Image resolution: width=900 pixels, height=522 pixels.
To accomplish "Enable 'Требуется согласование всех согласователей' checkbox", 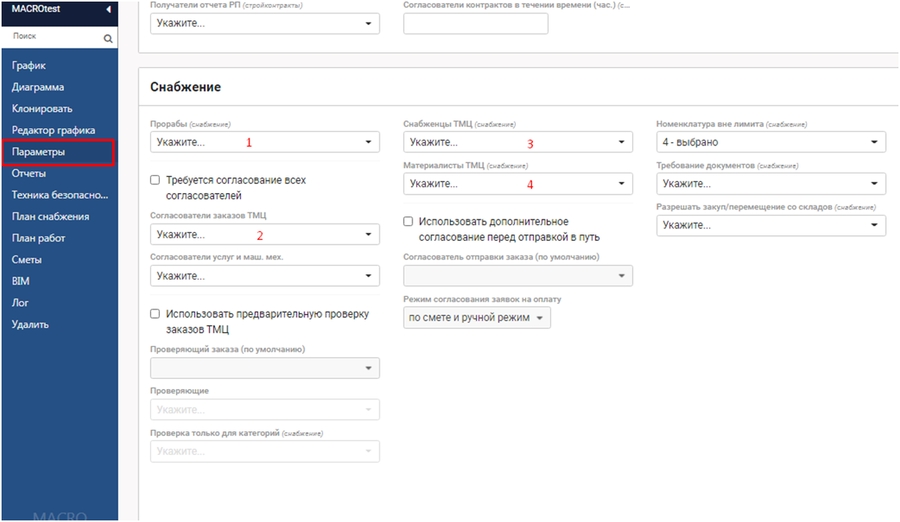I will 155,180.
